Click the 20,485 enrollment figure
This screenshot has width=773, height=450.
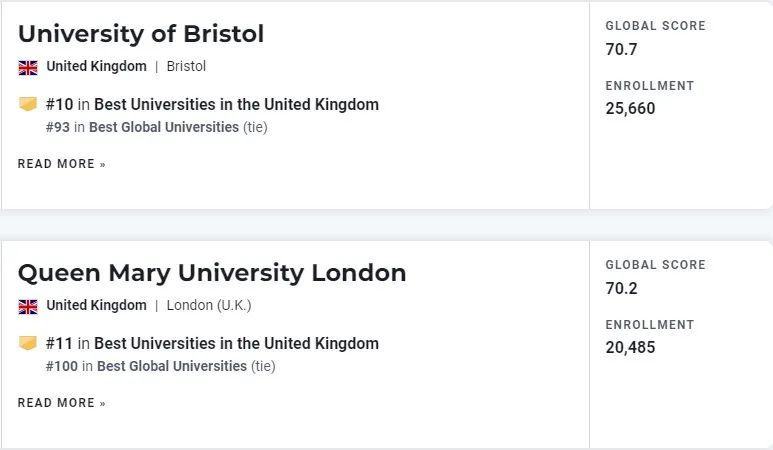pyautogui.click(x=631, y=347)
